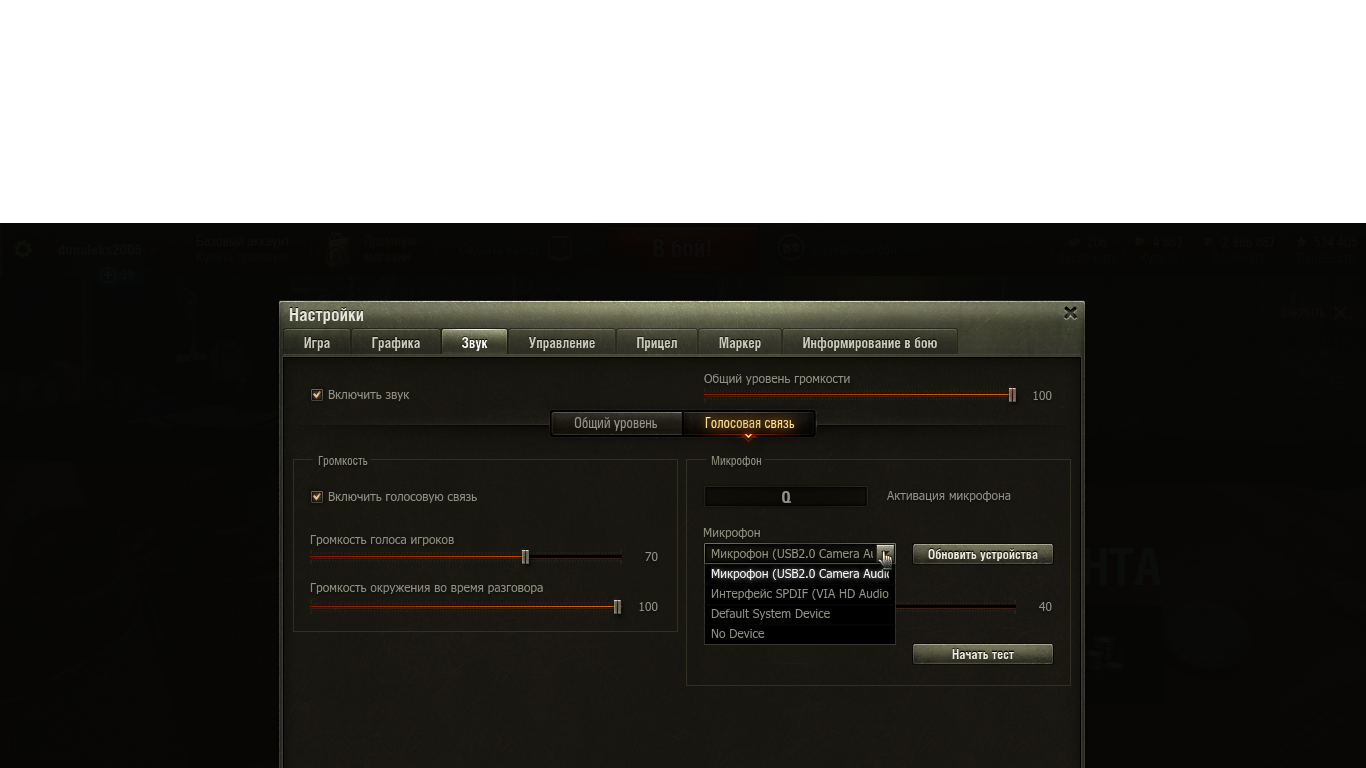Open the Прицел tab
The image size is (1366, 768).
tap(657, 343)
